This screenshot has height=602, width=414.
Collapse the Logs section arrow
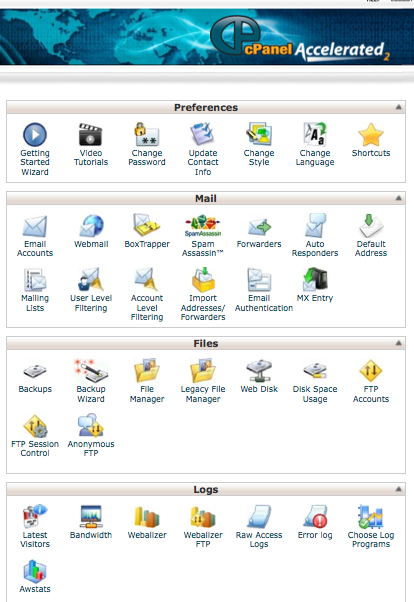(x=399, y=489)
